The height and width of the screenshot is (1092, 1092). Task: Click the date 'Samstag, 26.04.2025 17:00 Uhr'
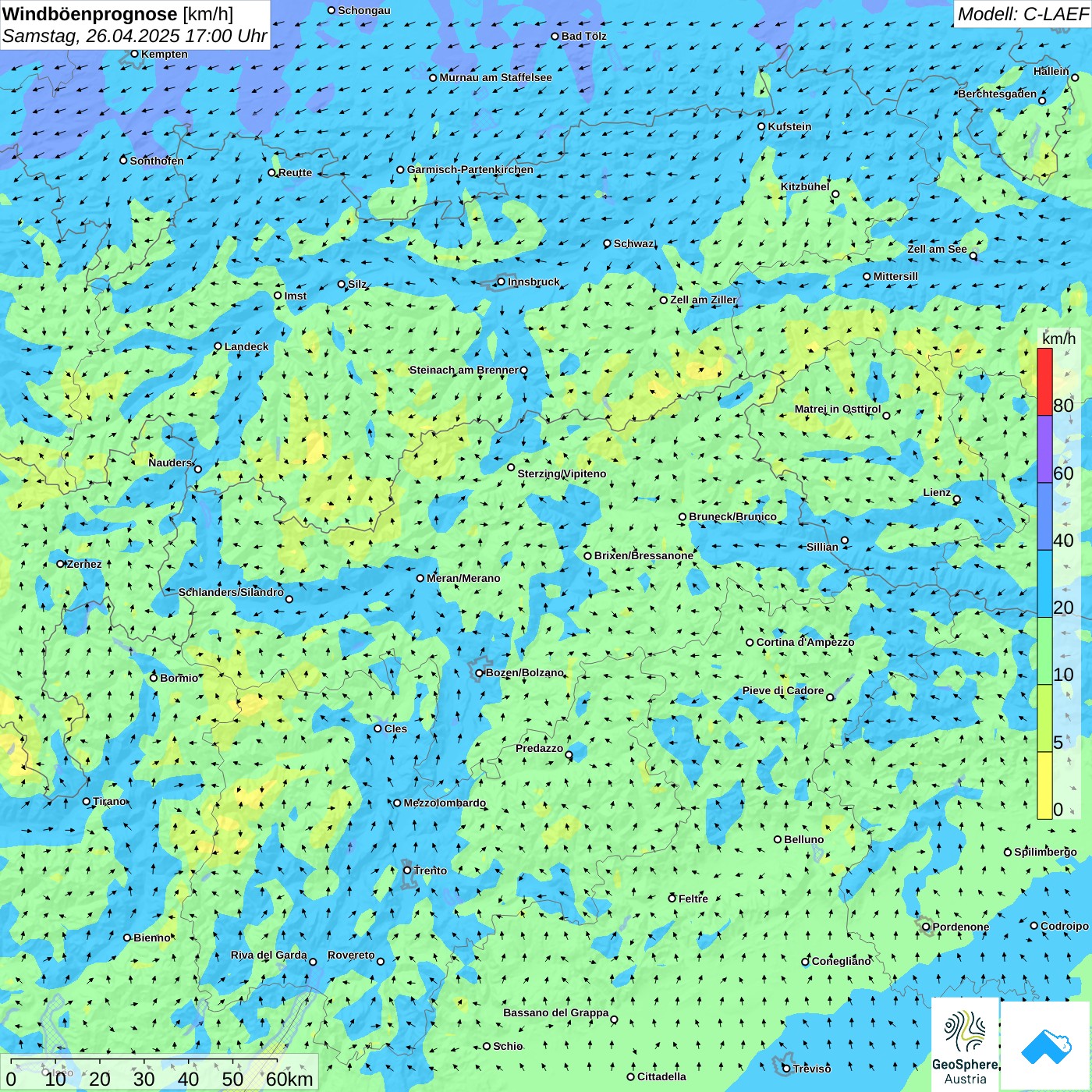point(135,36)
